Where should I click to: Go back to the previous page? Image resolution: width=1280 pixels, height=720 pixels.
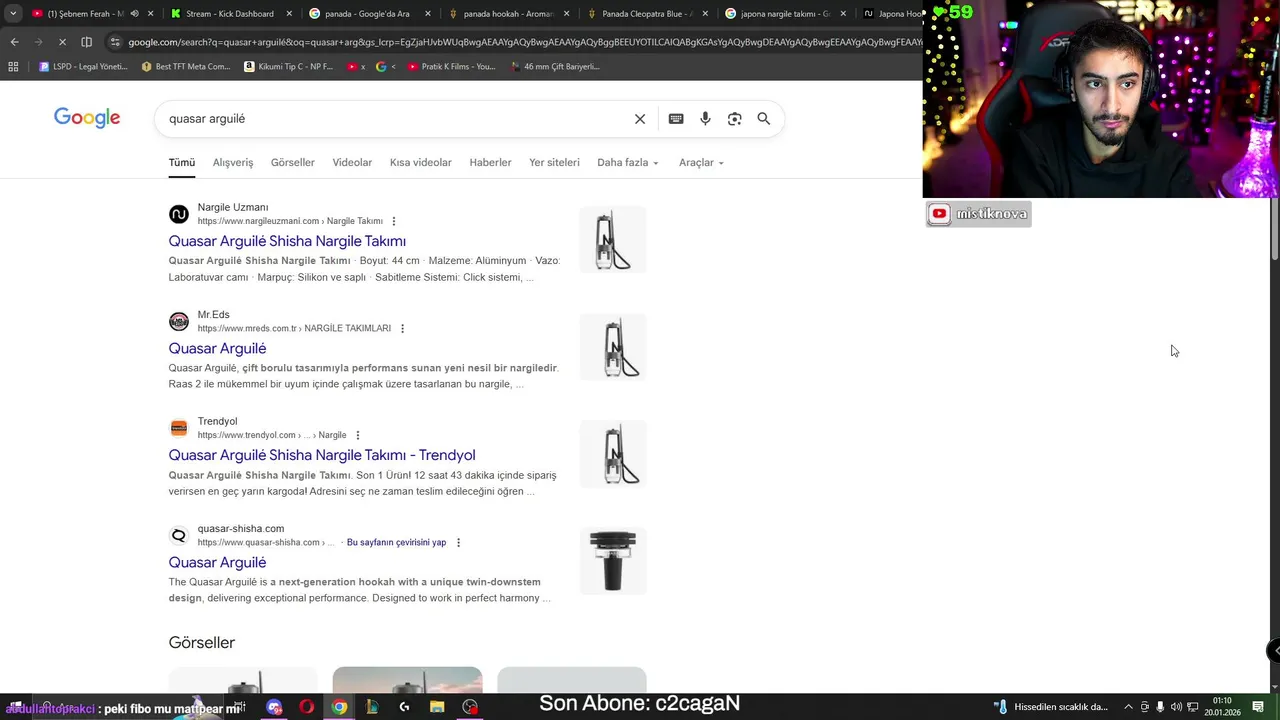(14, 42)
